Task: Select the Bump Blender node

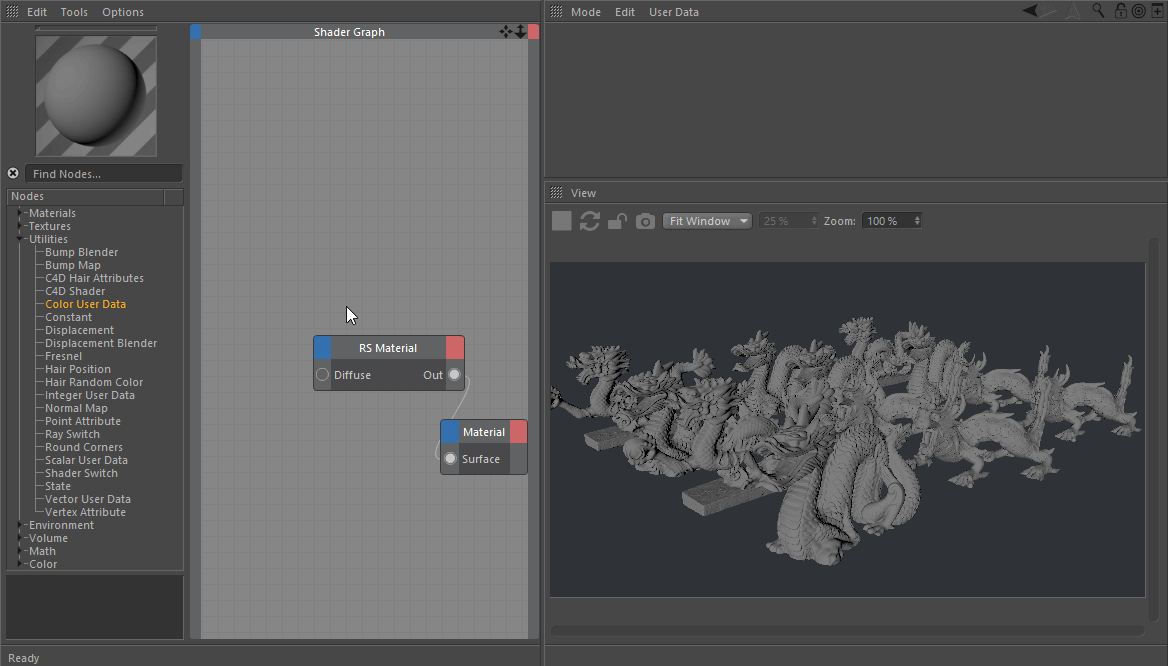Action: pos(81,252)
